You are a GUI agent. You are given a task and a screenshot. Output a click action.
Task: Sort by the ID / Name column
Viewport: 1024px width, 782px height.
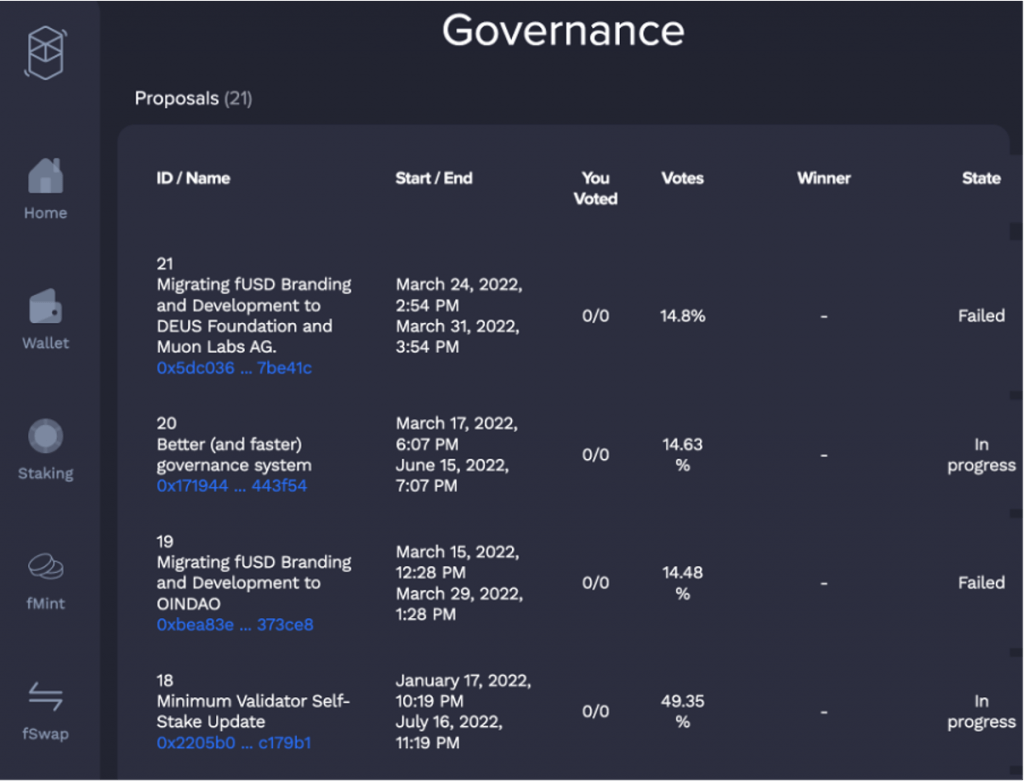point(193,178)
